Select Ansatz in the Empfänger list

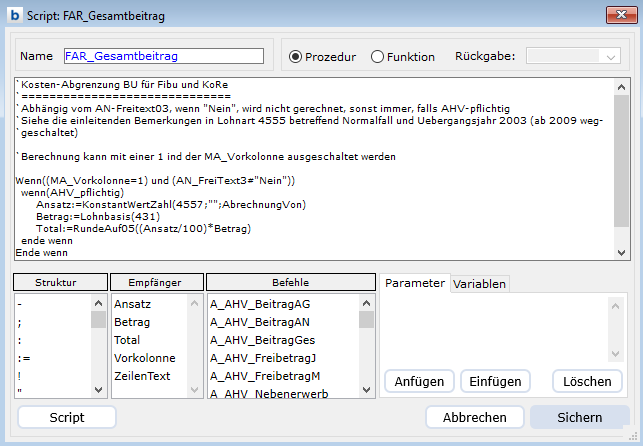click(132, 303)
